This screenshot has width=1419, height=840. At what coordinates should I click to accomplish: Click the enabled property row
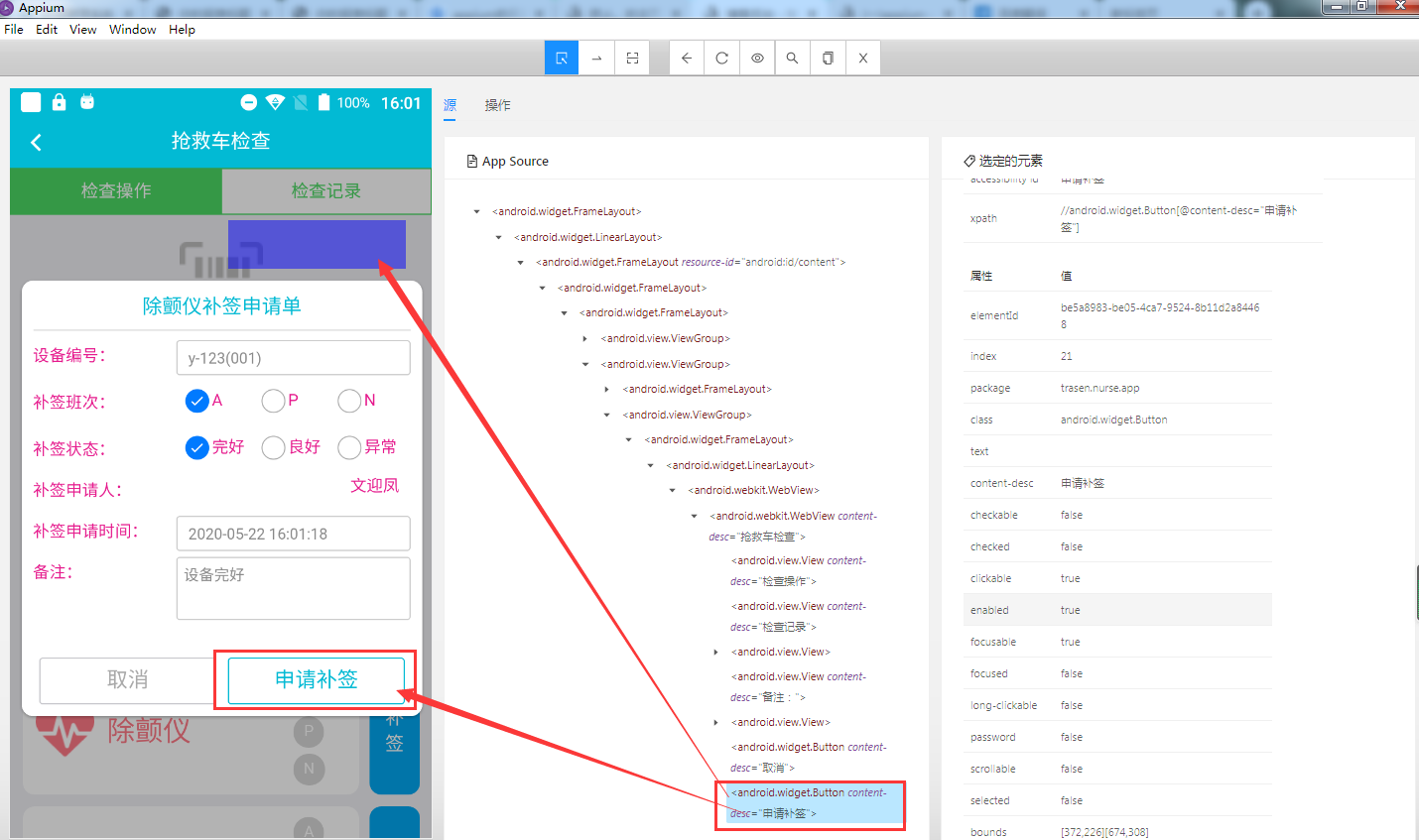point(1117,610)
